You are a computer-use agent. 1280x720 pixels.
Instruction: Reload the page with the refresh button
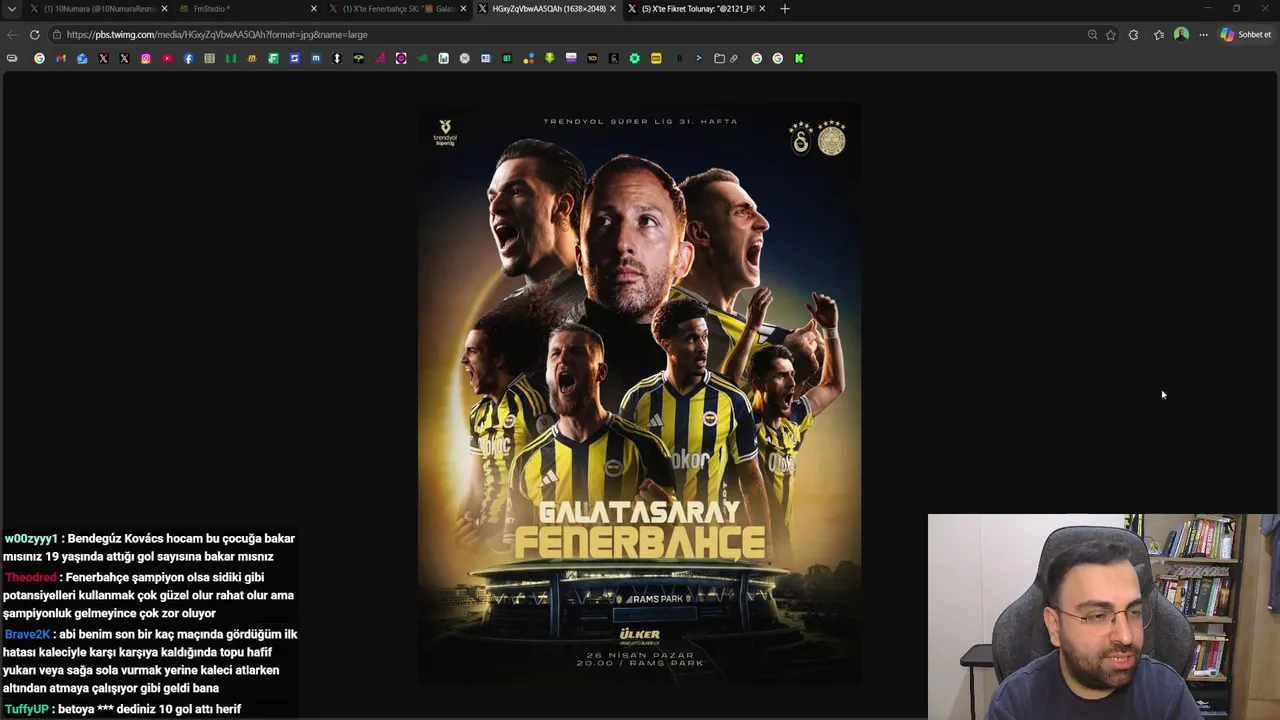click(34, 34)
